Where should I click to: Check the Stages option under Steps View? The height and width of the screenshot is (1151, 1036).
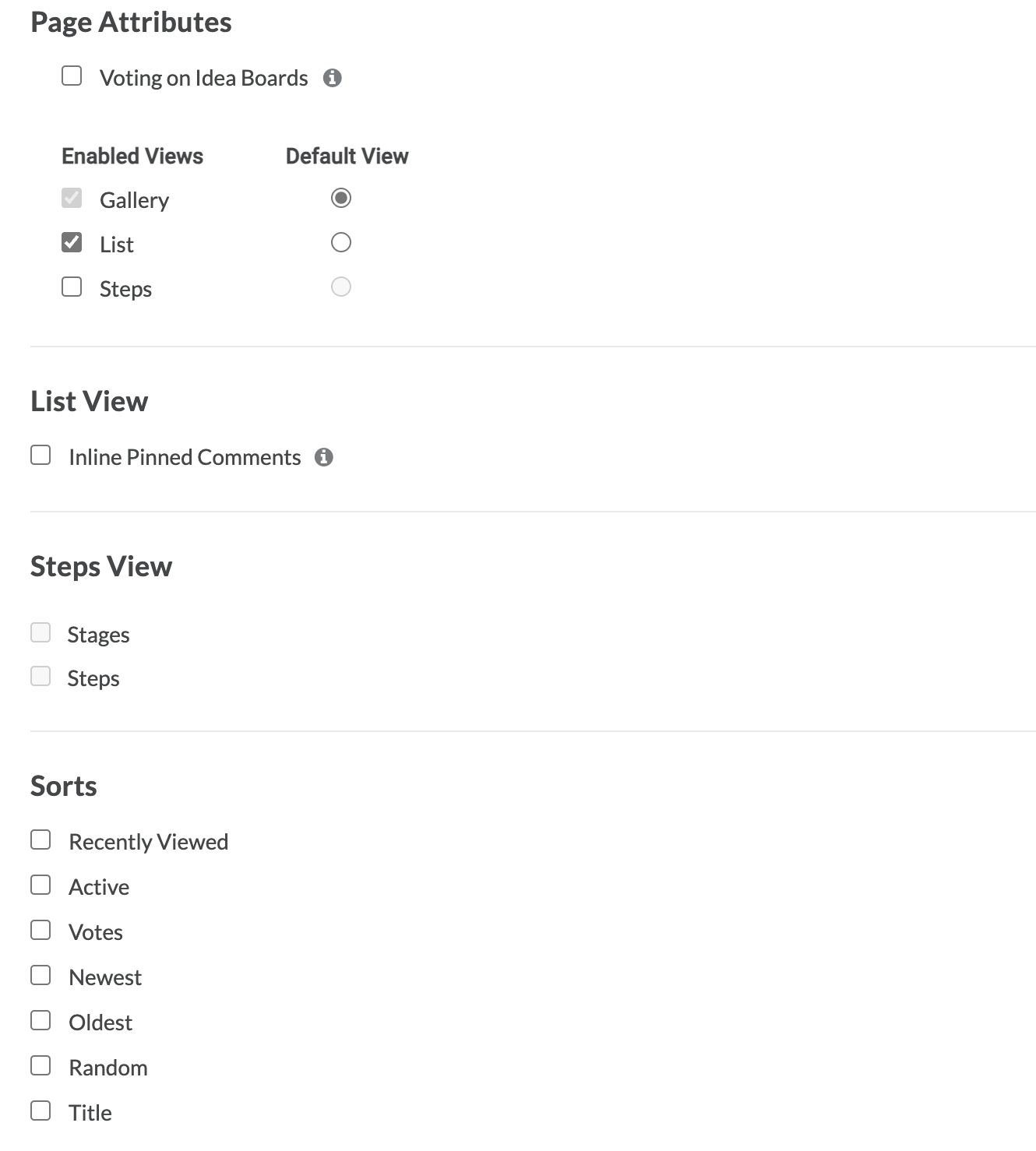[41, 632]
